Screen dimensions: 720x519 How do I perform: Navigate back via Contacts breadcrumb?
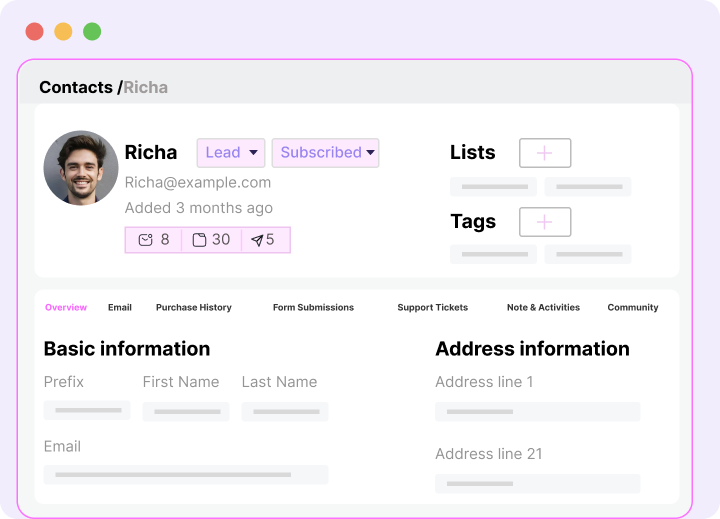click(76, 87)
